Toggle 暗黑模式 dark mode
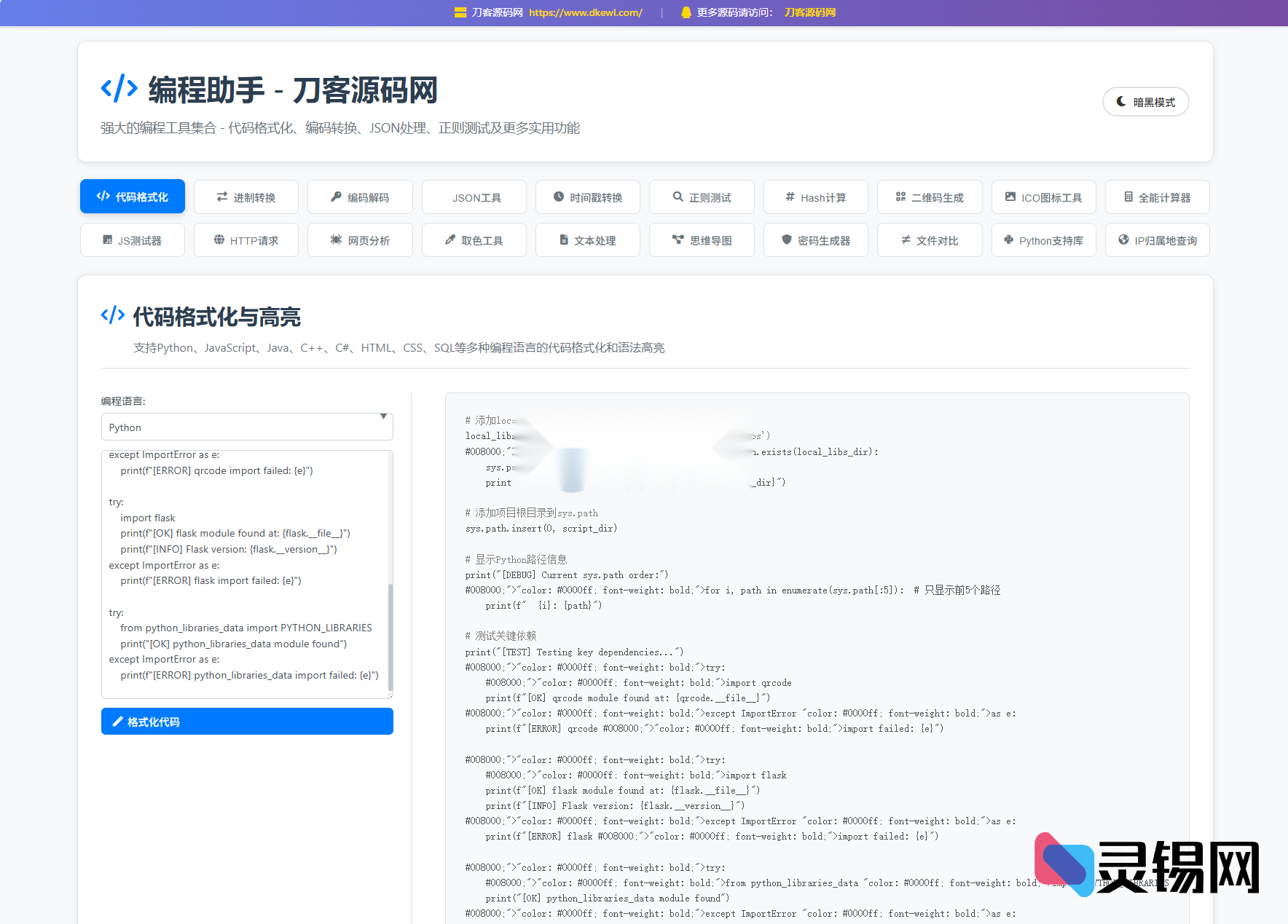This screenshot has height=924, width=1288. point(1145,101)
